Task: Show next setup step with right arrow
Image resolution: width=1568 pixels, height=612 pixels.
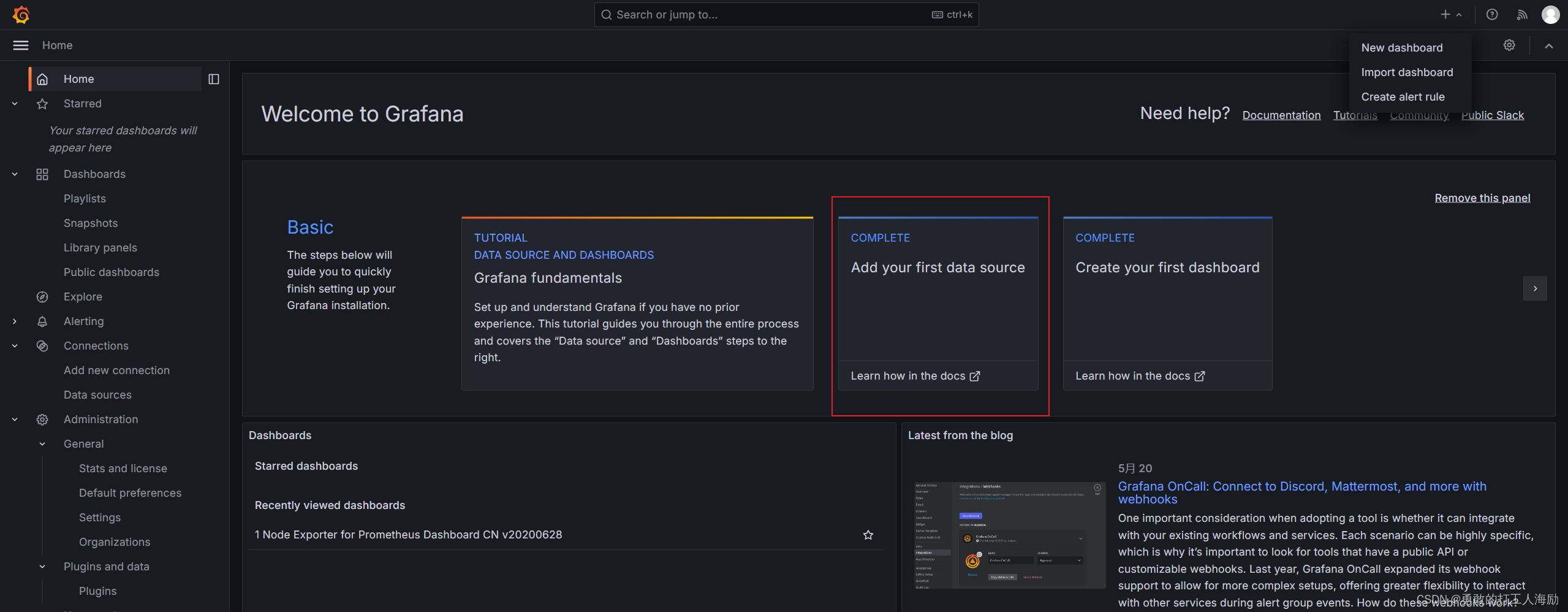Action: (1535, 288)
